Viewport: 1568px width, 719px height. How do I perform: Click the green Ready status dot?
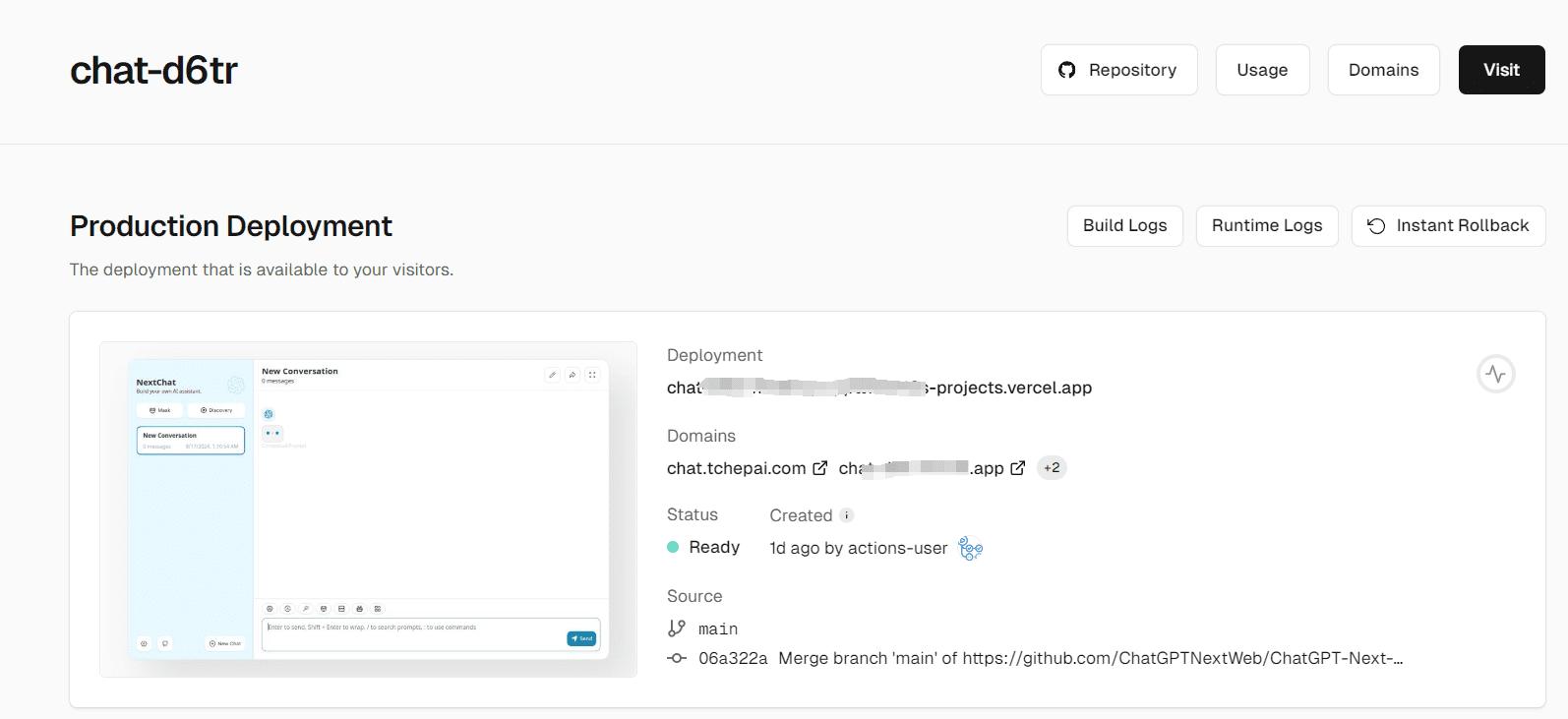click(x=673, y=547)
